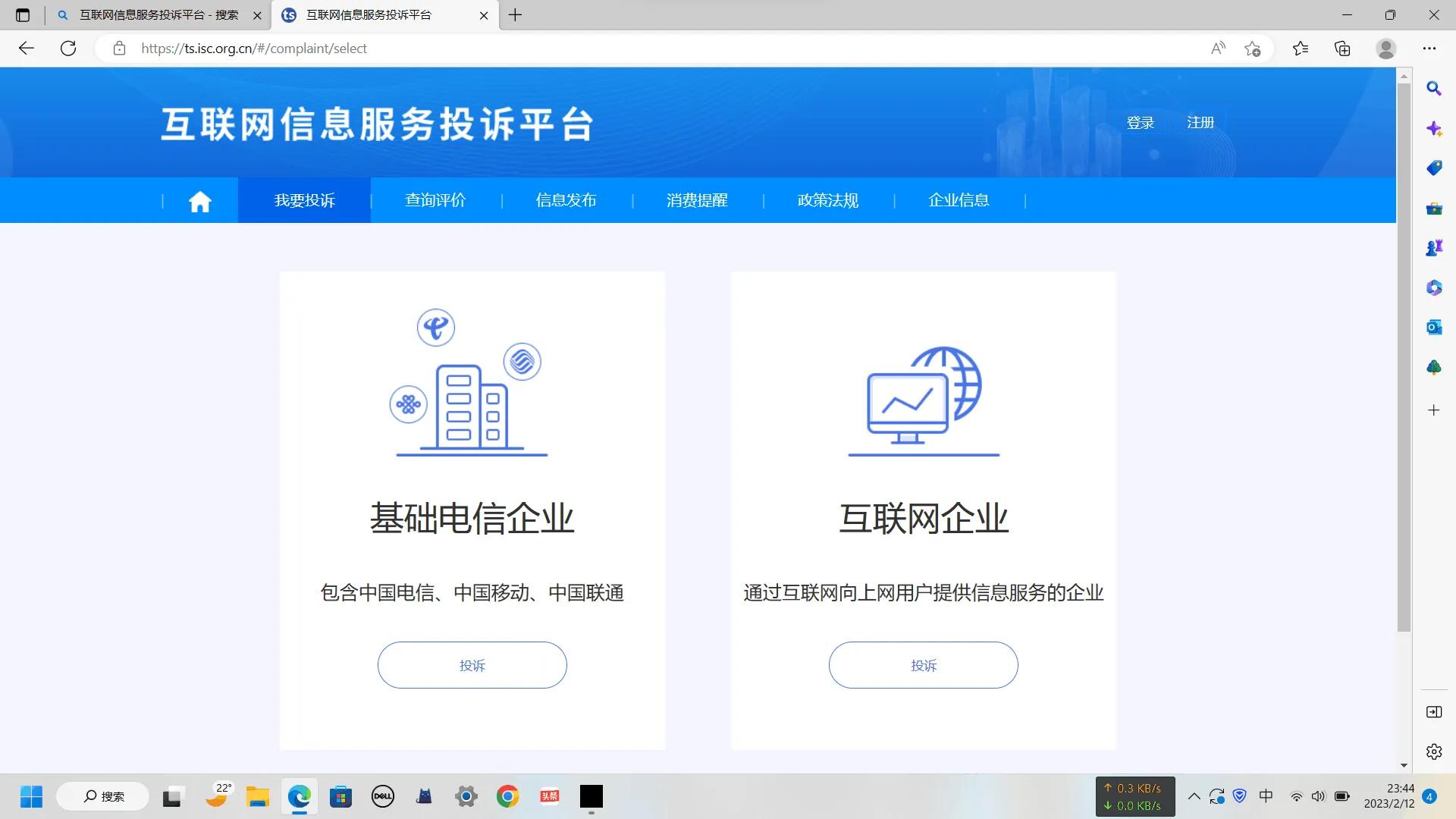Click '+' to add an app to Edge sidebar
This screenshot has height=819, width=1456.
click(1433, 410)
